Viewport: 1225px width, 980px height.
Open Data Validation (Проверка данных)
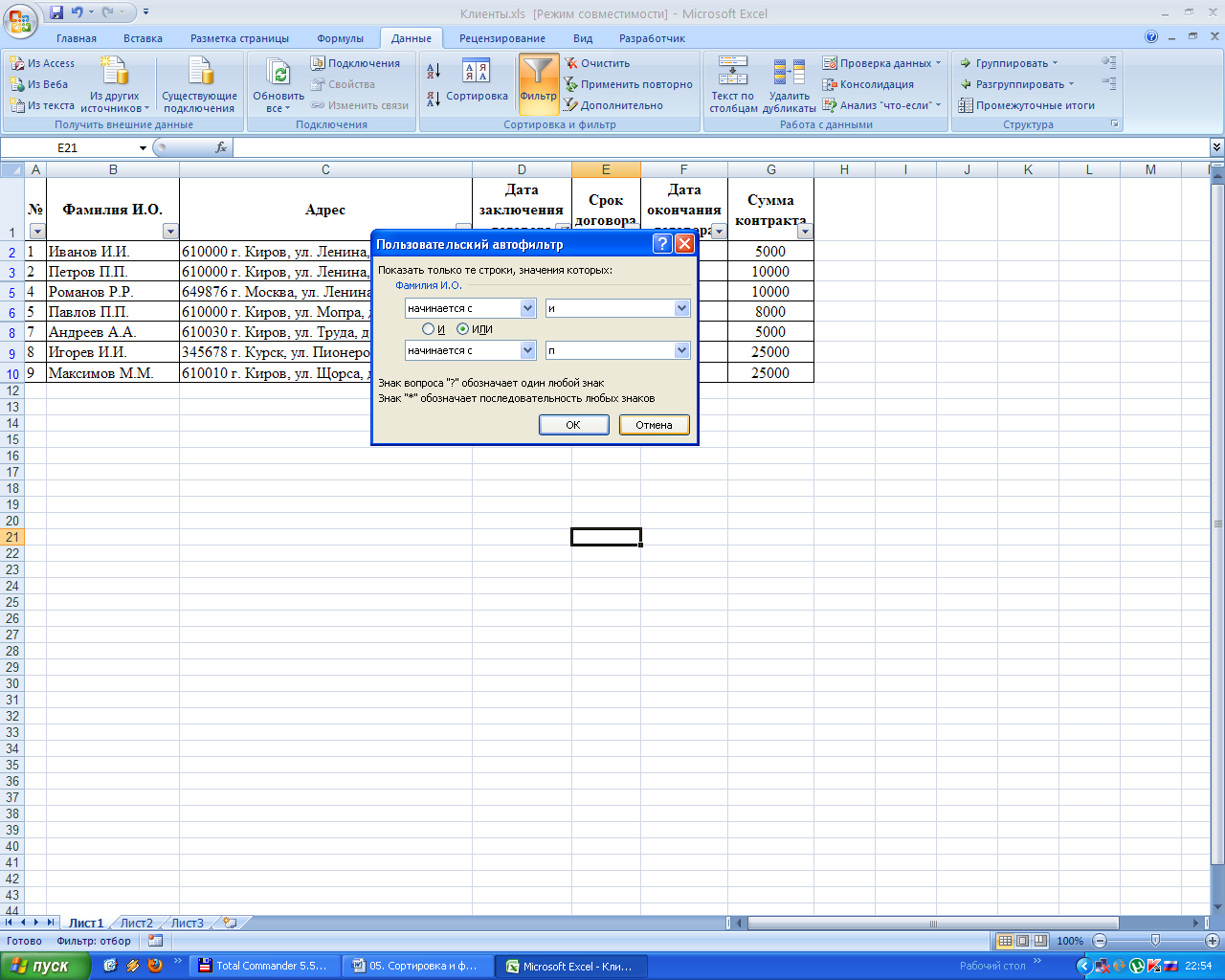coord(881,63)
